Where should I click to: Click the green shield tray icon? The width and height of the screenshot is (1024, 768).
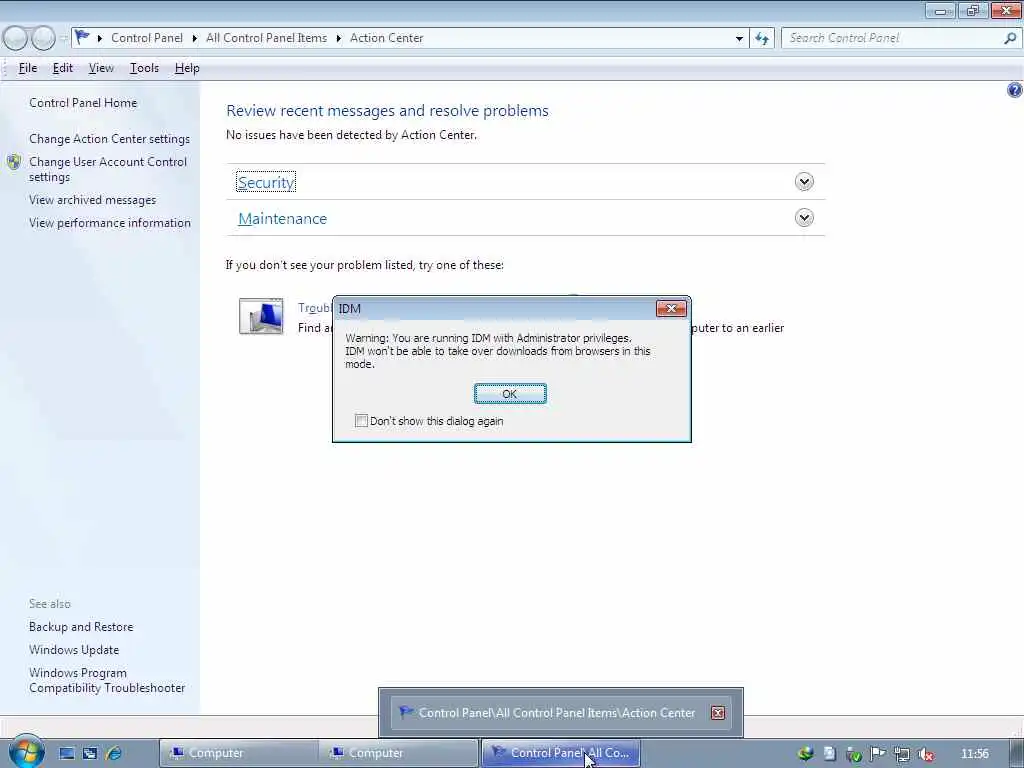tap(853, 754)
